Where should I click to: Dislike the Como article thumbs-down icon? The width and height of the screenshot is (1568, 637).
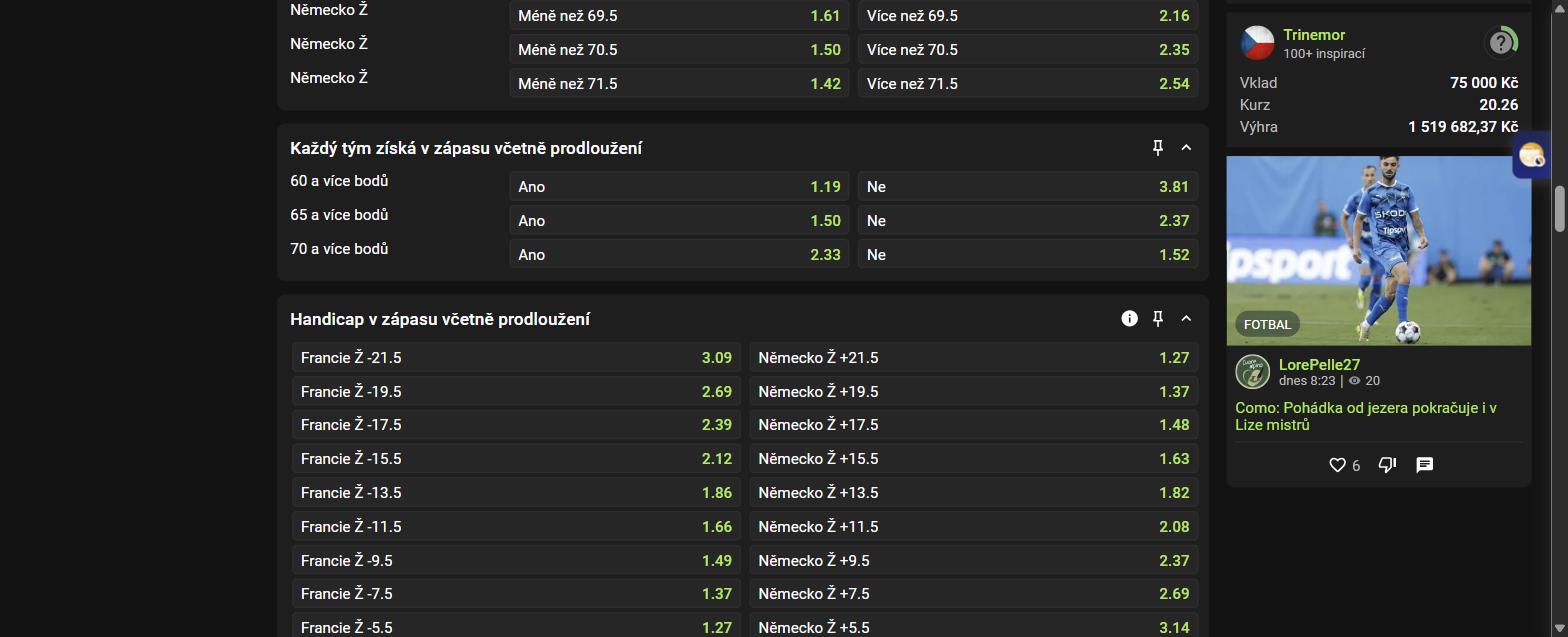coord(1387,465)
